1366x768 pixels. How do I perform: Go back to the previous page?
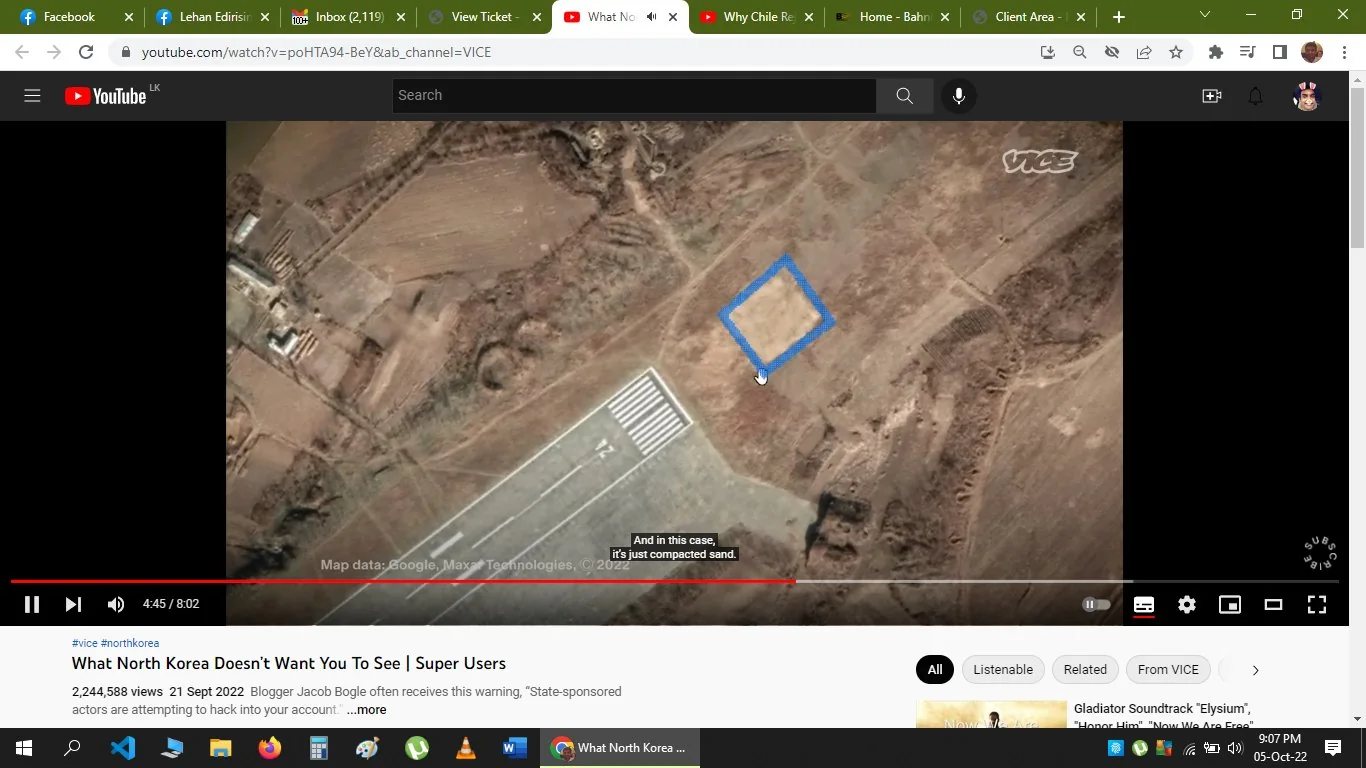tap(22, 52)
